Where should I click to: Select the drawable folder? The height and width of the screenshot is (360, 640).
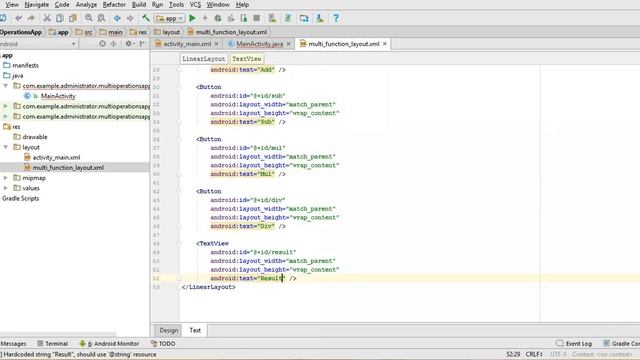tap(35, 137)
